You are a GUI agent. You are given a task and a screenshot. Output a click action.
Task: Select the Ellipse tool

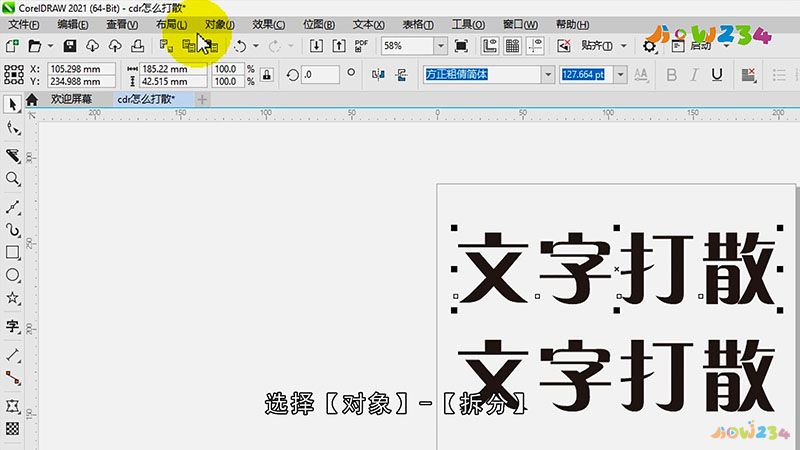(13, 275)
